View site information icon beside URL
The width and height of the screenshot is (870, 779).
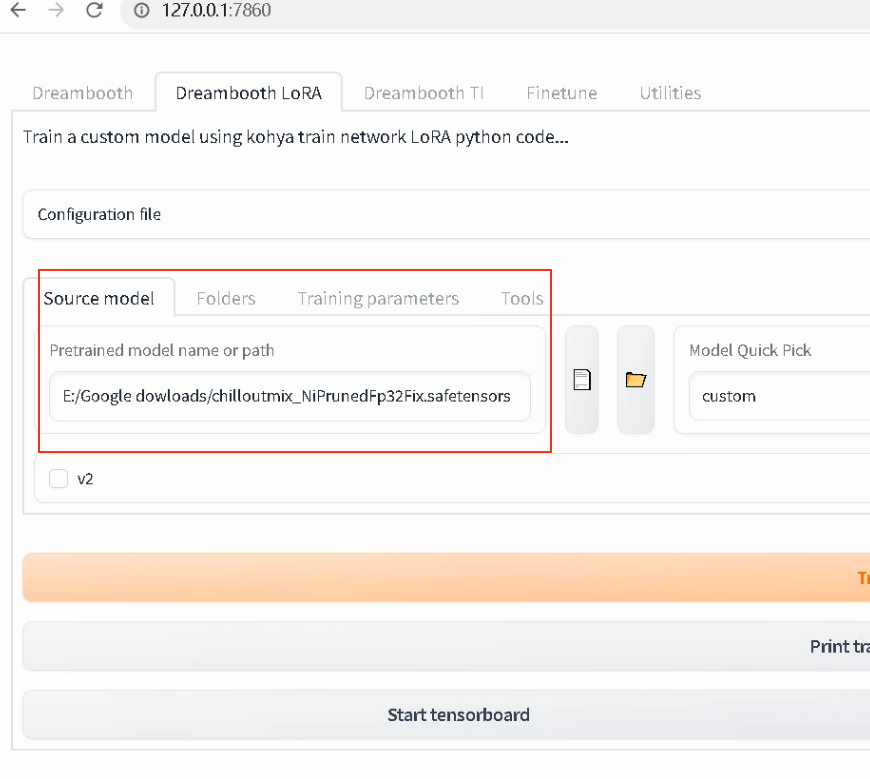coord(141,10)
